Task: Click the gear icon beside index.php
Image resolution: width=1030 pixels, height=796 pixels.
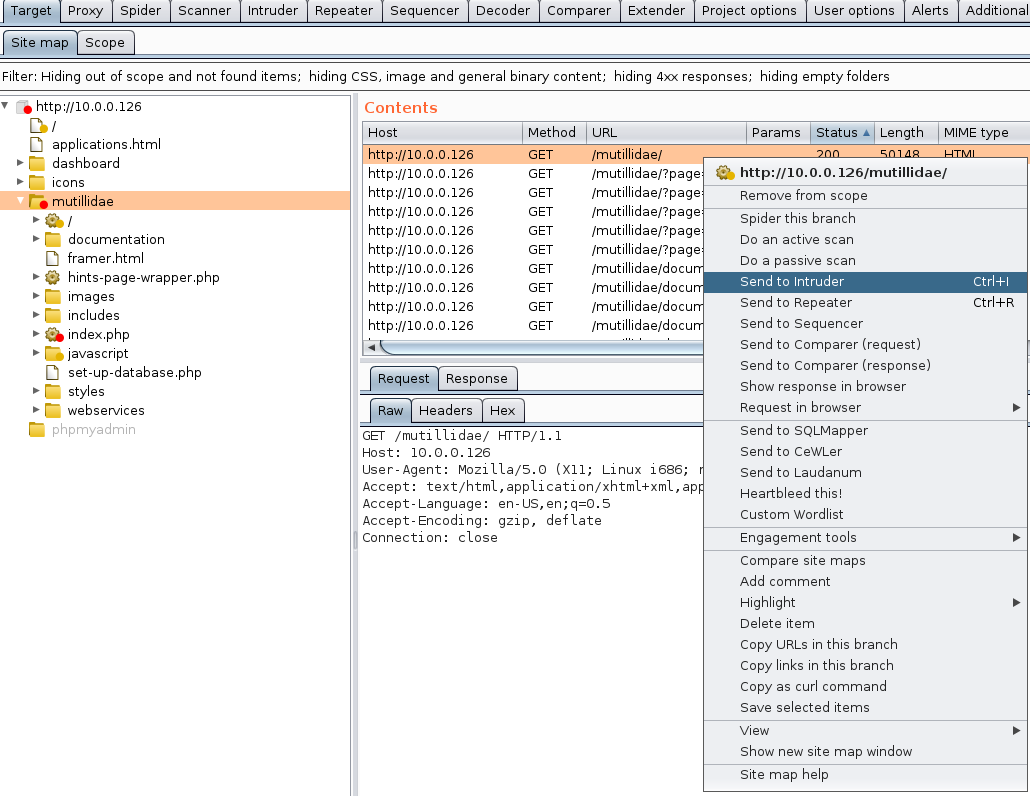Action: point(54,335)
